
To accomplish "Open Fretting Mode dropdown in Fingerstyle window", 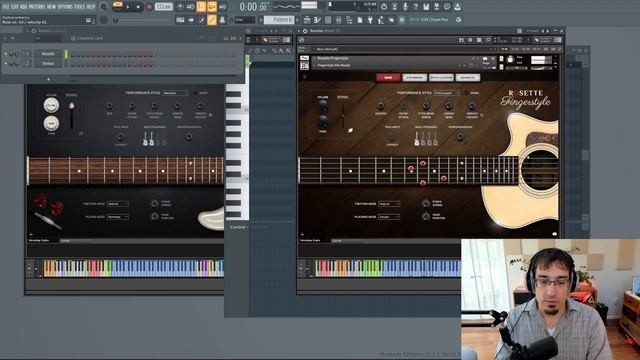I will click(x=389, y=204).
